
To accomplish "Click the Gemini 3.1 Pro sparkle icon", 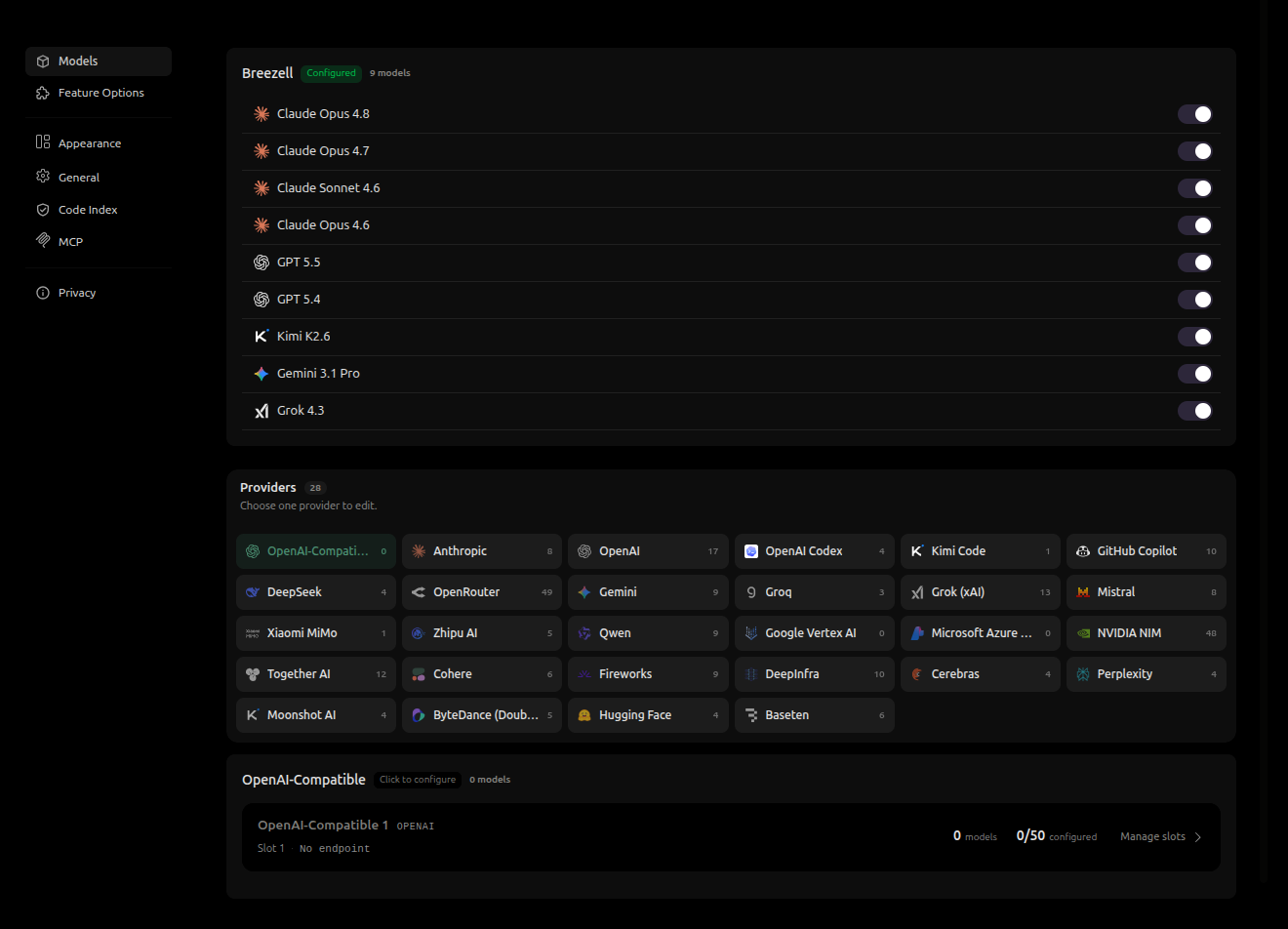I will tap(262, 374).
